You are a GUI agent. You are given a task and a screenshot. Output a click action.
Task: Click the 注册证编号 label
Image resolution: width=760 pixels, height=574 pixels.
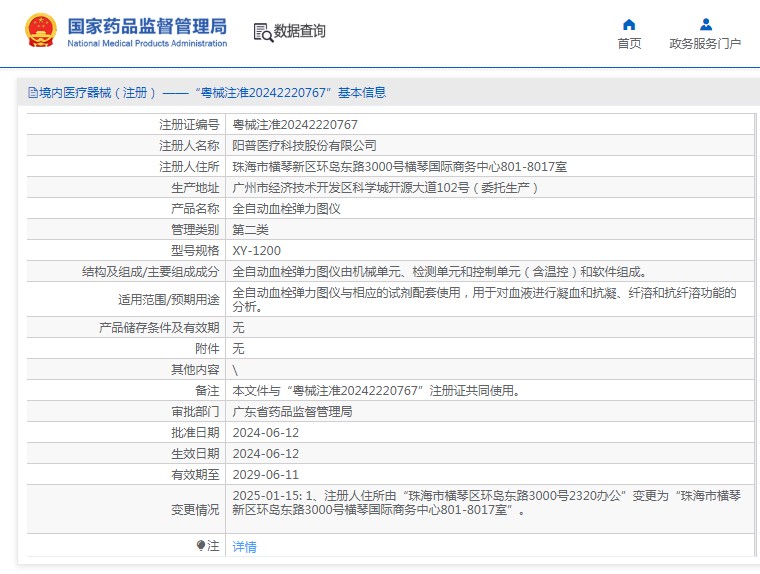coord(189,125)
